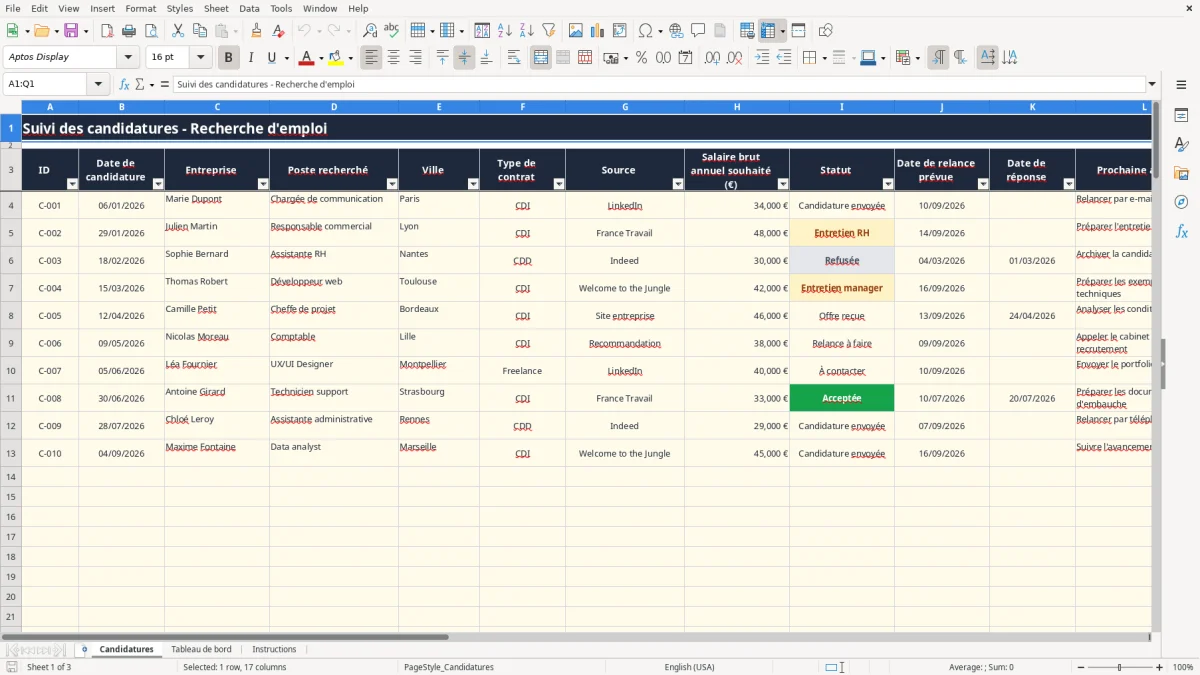Click the Copy icon
Viewport: 1200px width, 675px height.
click(200, 31)
